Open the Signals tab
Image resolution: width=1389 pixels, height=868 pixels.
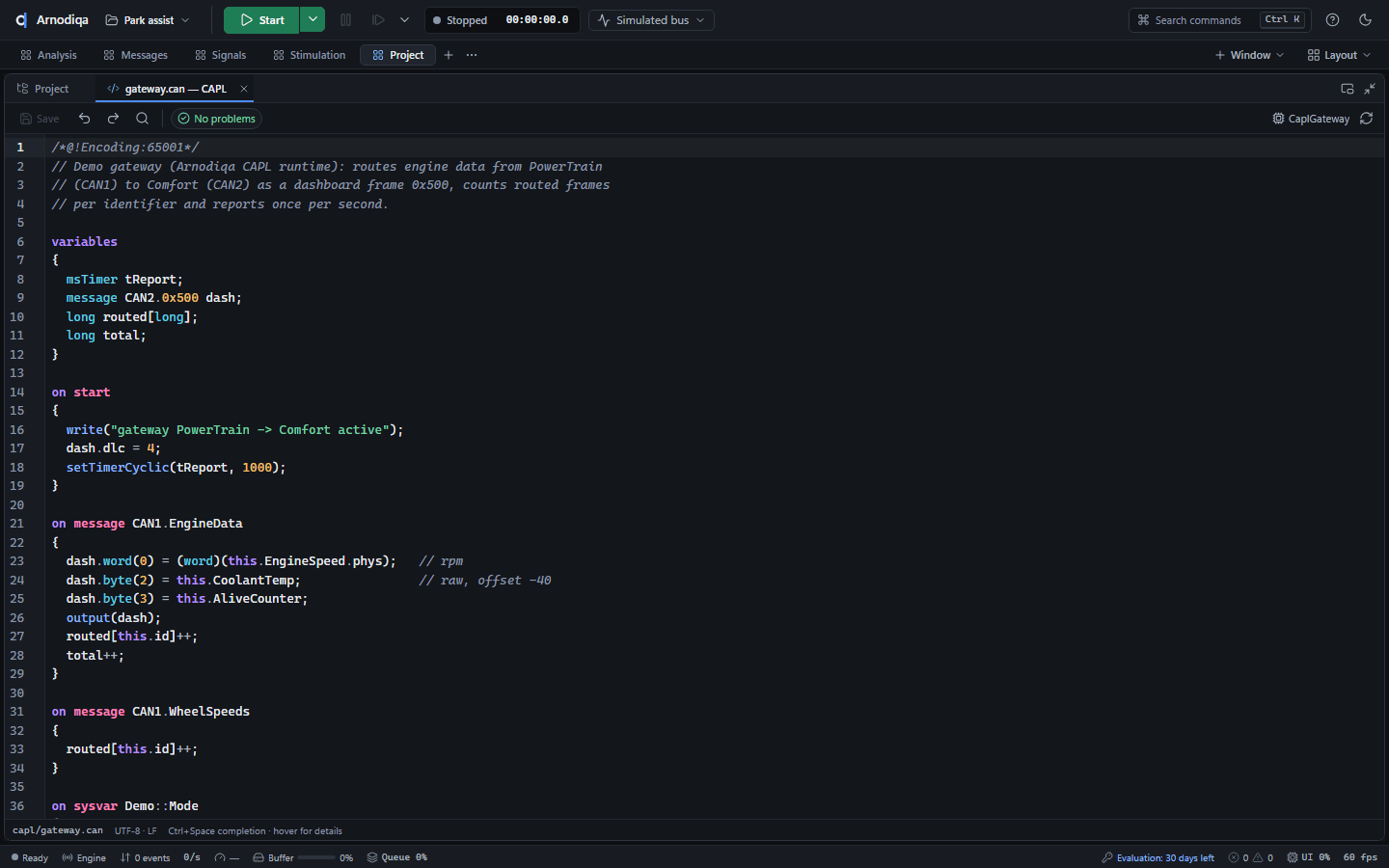tap(220, 55)
